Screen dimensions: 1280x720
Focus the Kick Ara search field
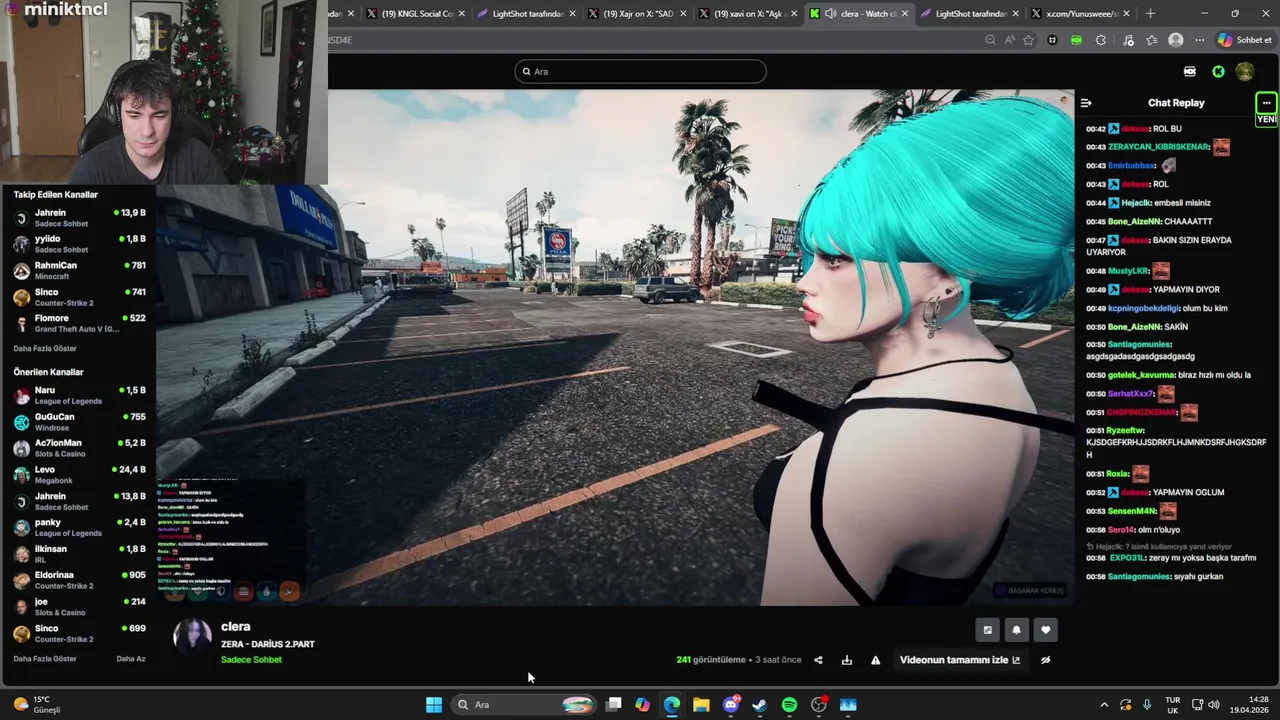coord(641,72)
